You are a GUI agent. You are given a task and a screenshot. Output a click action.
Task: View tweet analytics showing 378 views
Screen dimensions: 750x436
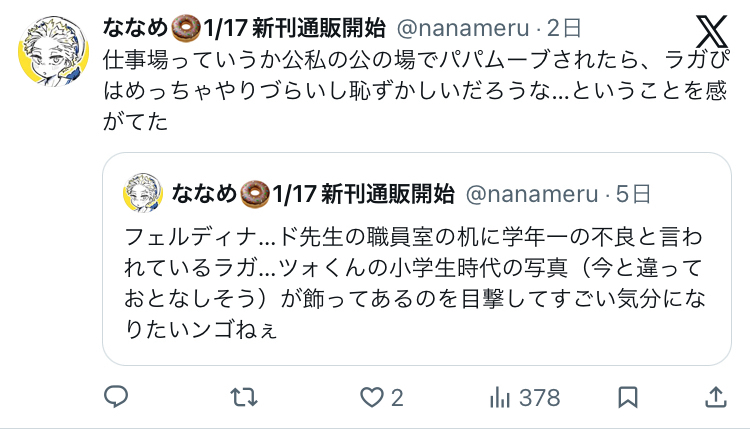525,398
